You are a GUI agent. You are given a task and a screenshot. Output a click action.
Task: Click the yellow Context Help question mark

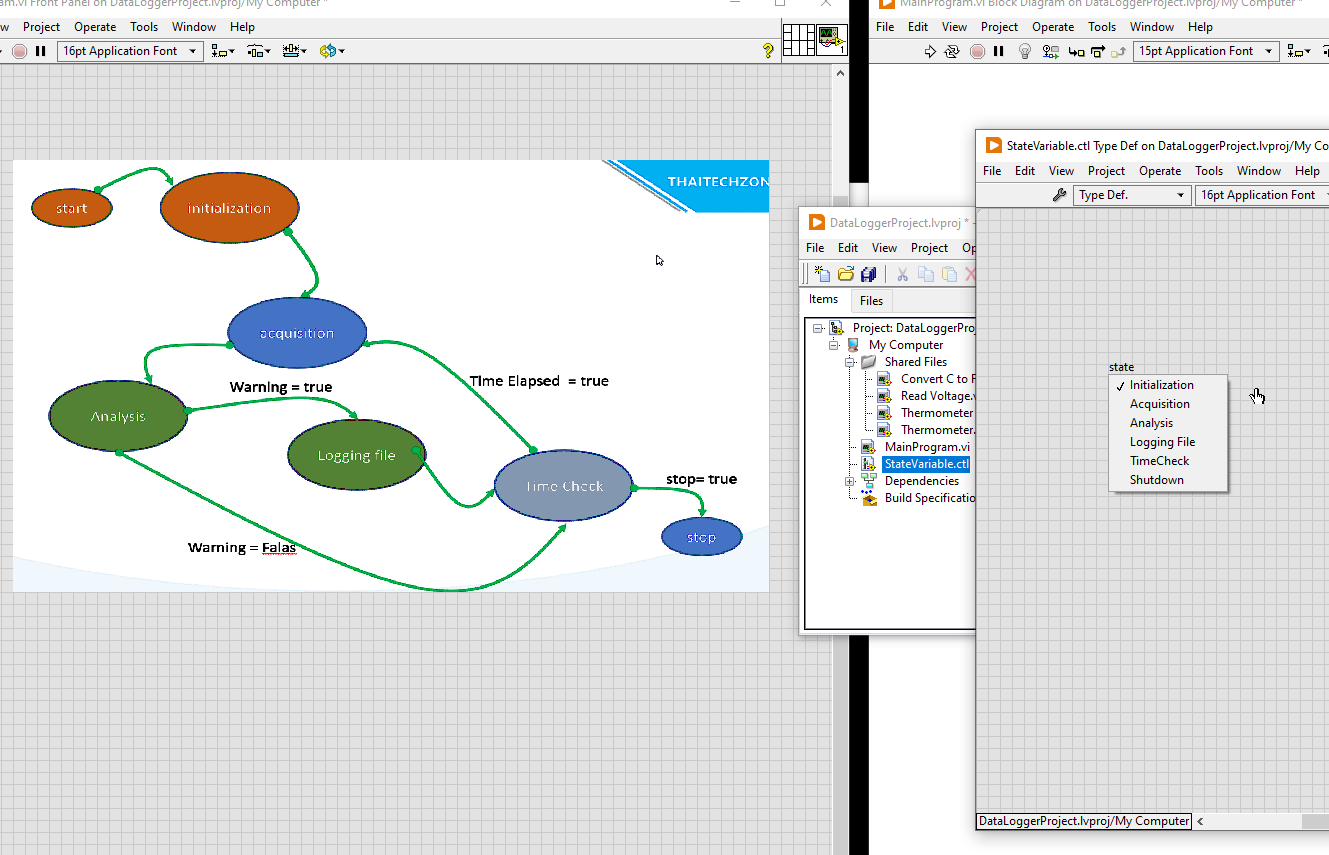pos(768,51)
